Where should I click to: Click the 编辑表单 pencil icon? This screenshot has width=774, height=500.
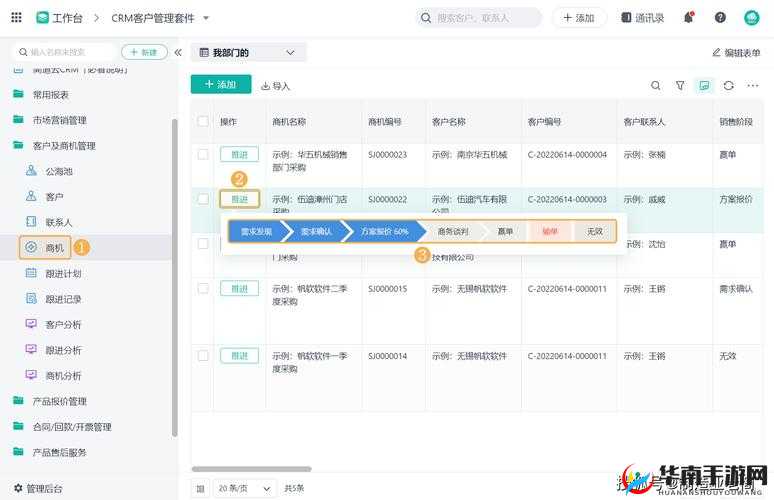(x=717, y=52)
